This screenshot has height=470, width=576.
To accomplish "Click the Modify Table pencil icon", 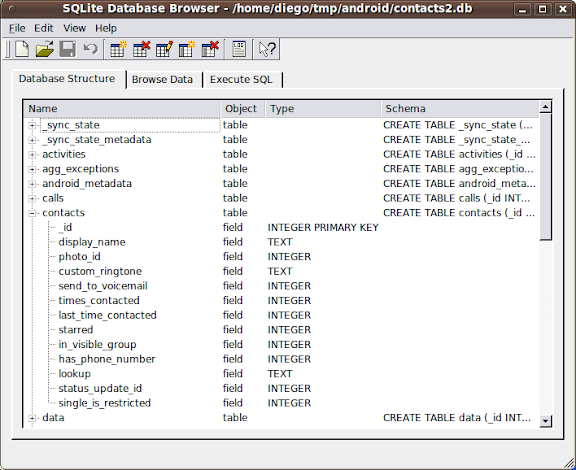I will [x=164, y=49].
